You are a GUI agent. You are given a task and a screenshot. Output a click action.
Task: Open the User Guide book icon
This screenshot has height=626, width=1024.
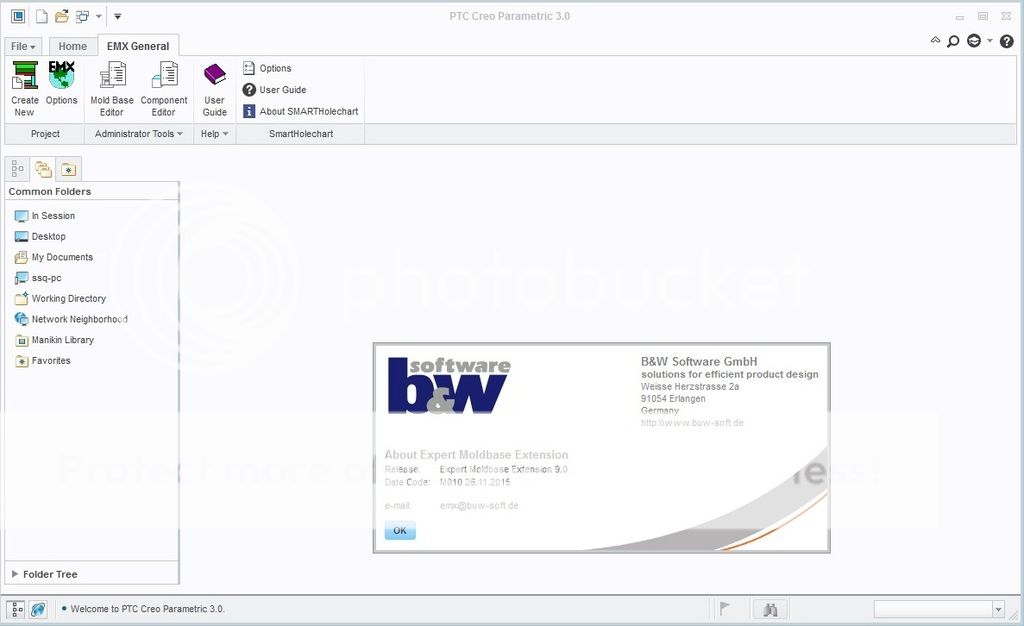point(215,88)
